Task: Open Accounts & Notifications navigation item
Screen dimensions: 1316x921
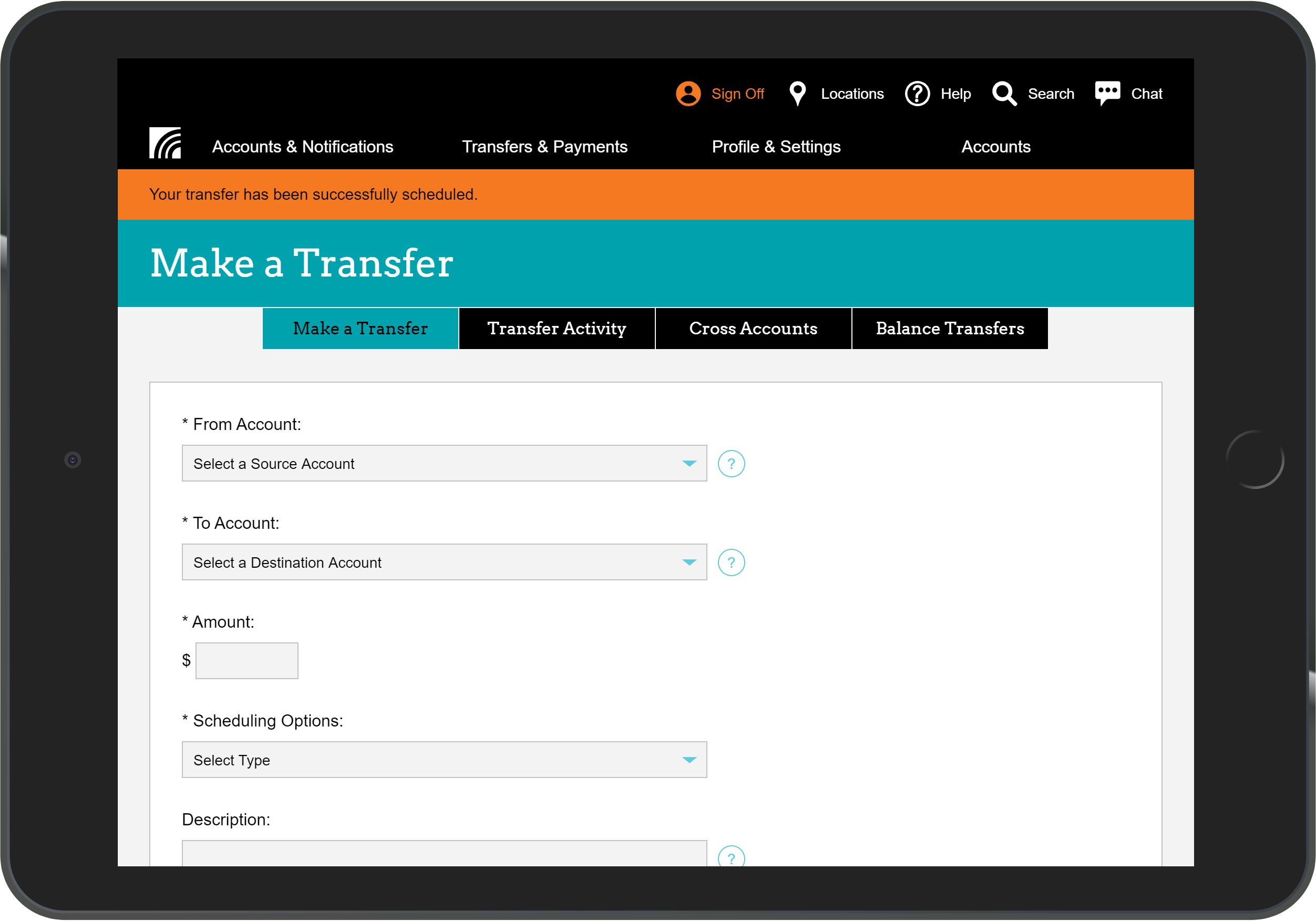Action: point(302,147)
